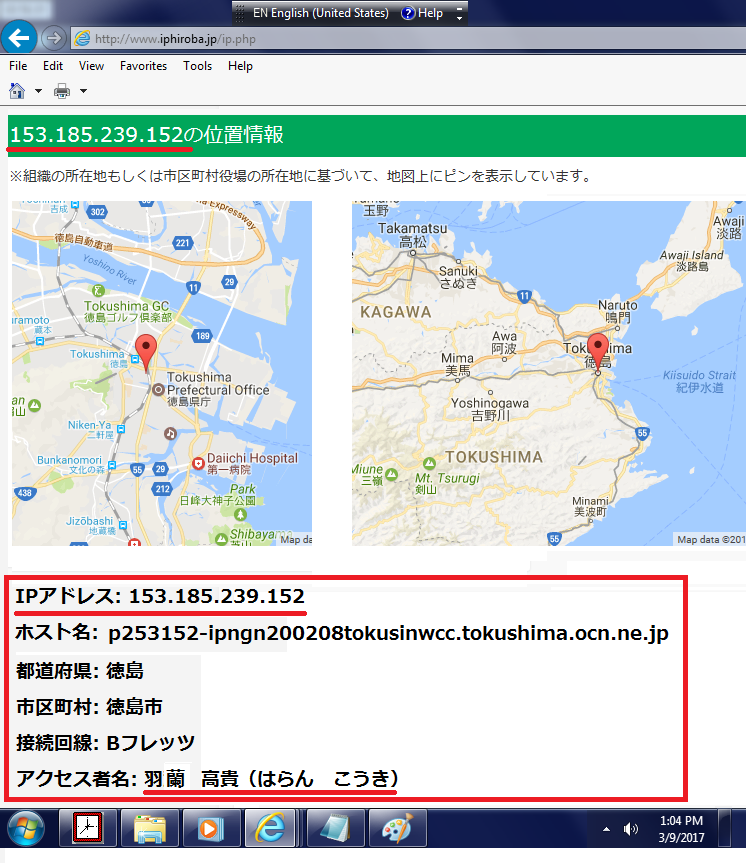Open the clock app taskbar icon
Viewport: 746px width, 863px height.
pos(88,827)
